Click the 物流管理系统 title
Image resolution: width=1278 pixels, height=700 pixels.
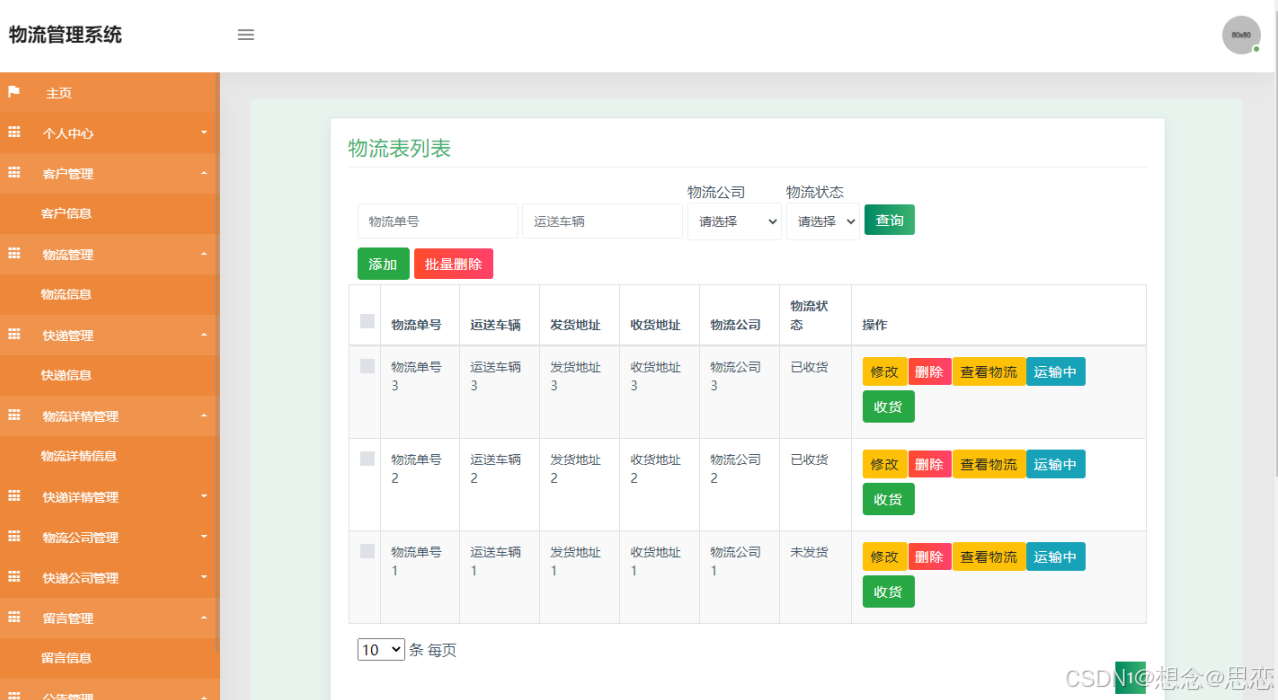[x=65, y=35]
